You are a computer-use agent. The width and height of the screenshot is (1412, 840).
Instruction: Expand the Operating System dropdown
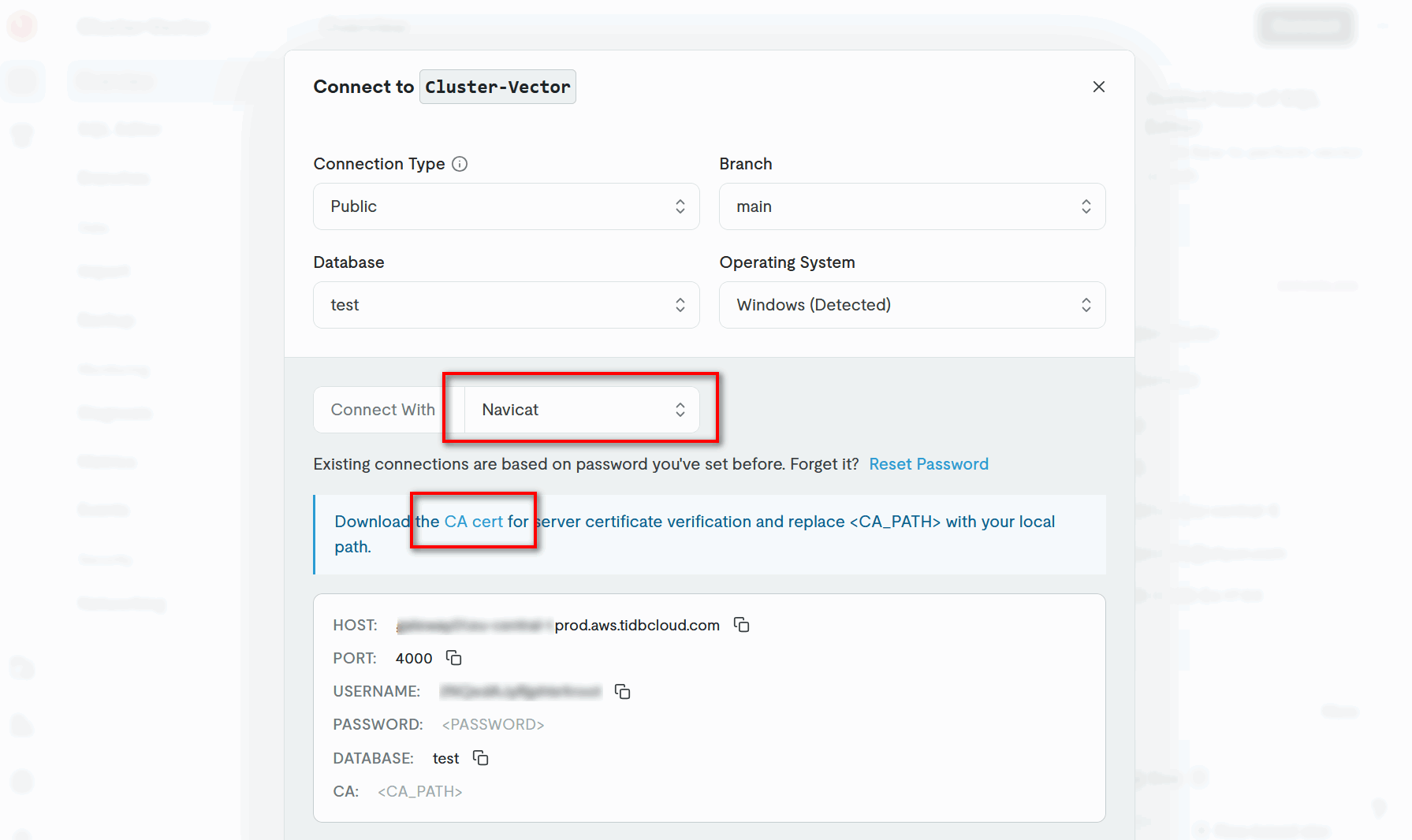click(911, 305)
